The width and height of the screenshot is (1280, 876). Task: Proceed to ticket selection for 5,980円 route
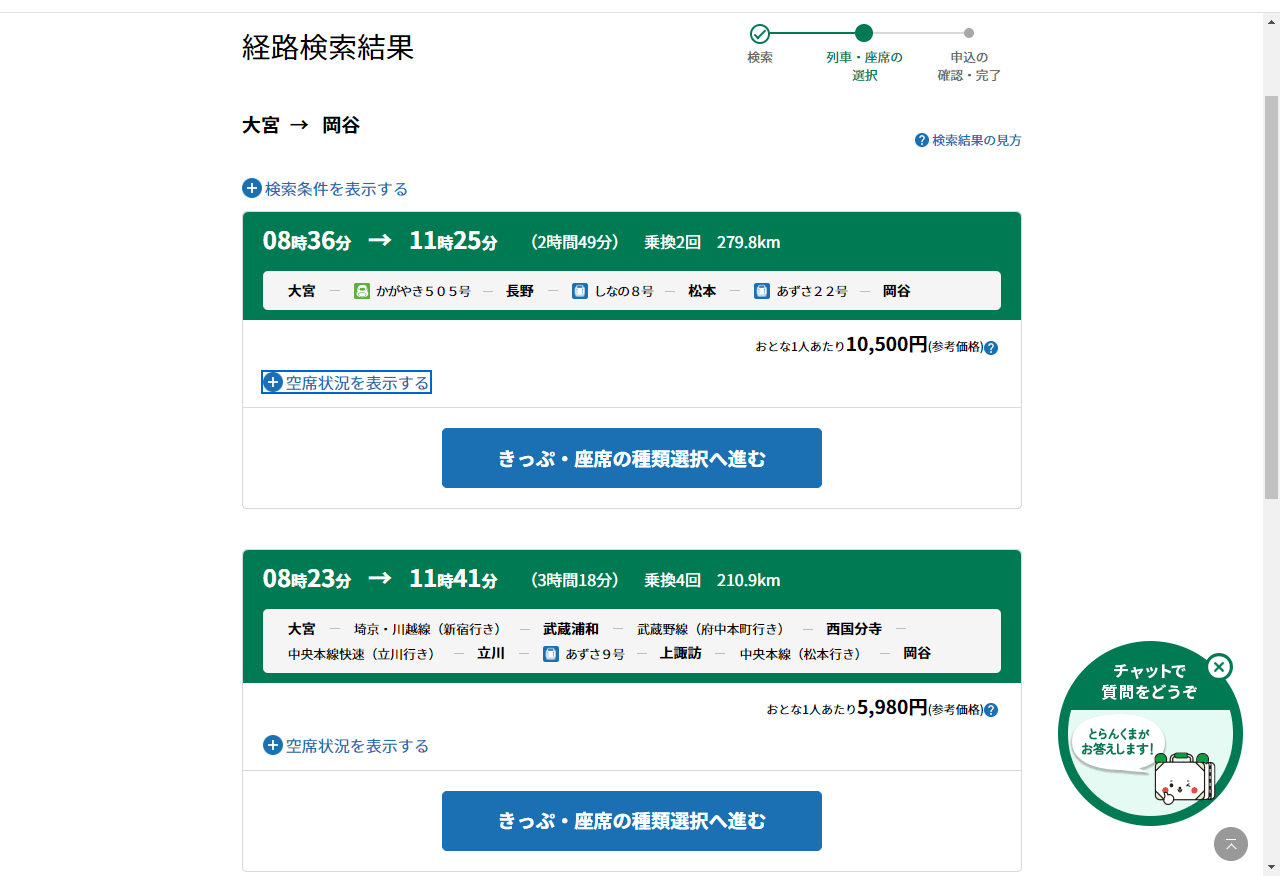(x=632, y=821)
